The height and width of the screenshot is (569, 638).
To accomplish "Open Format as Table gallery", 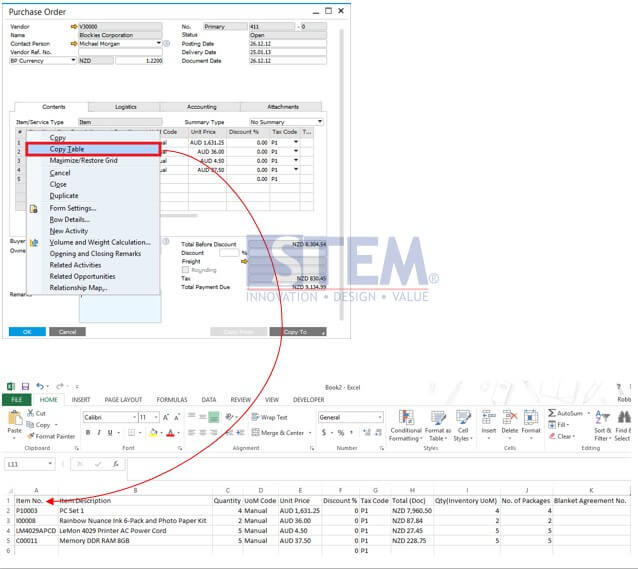I will pyautogui.click(x=438, y=426).
